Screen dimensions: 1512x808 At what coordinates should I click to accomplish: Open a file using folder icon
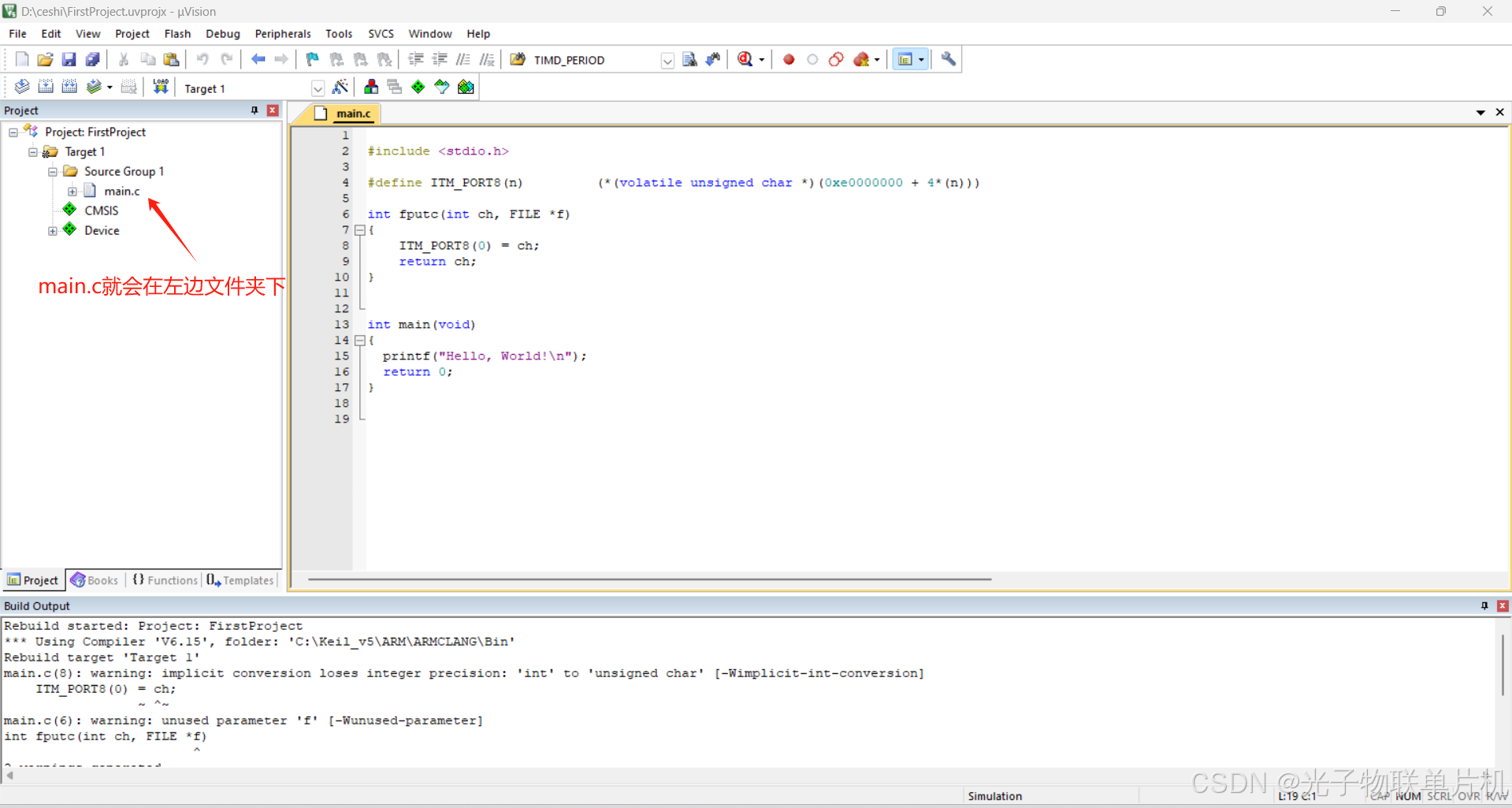[x=45, y=59]
